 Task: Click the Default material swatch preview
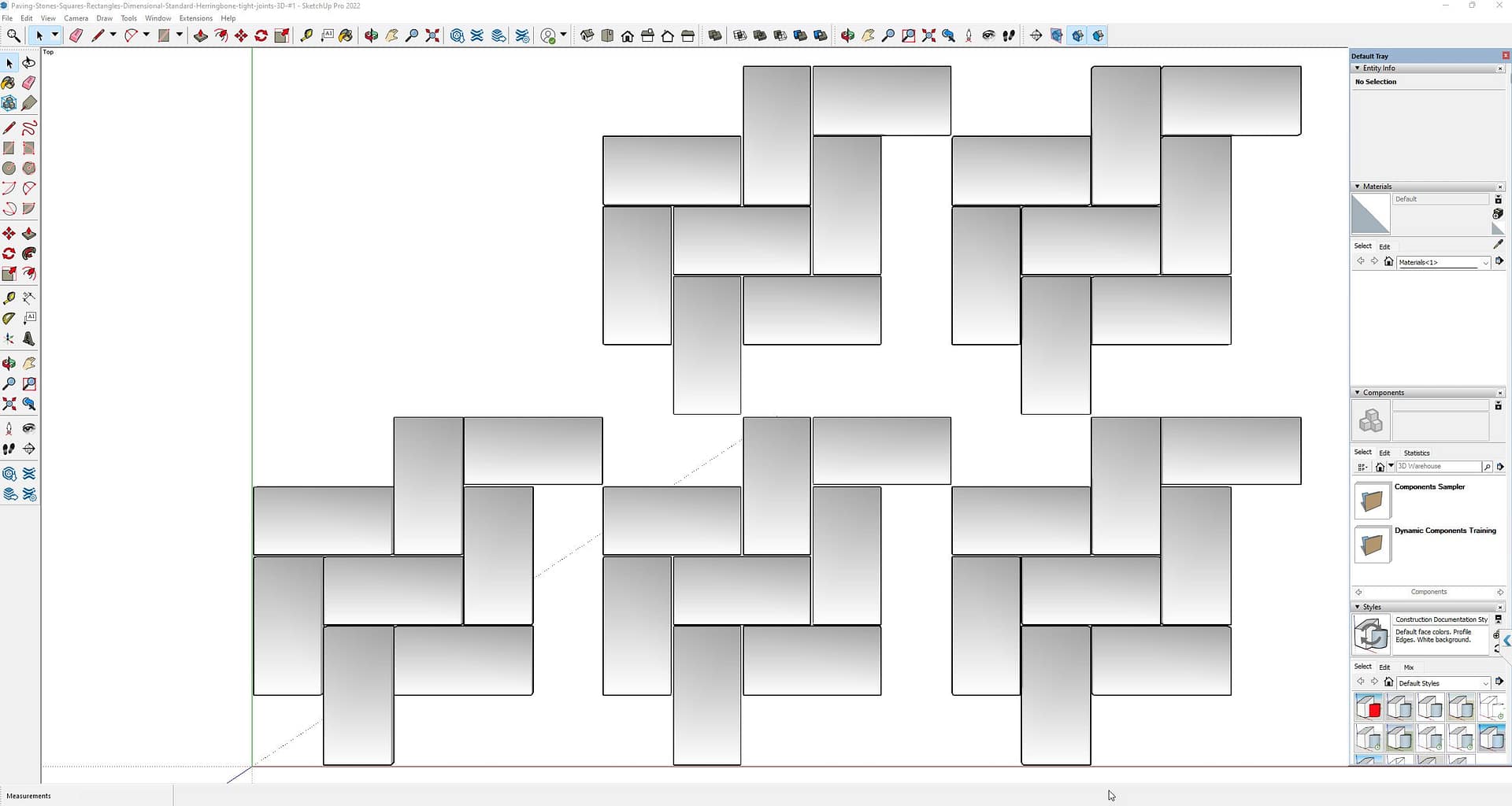click(x=1370, y=214)
